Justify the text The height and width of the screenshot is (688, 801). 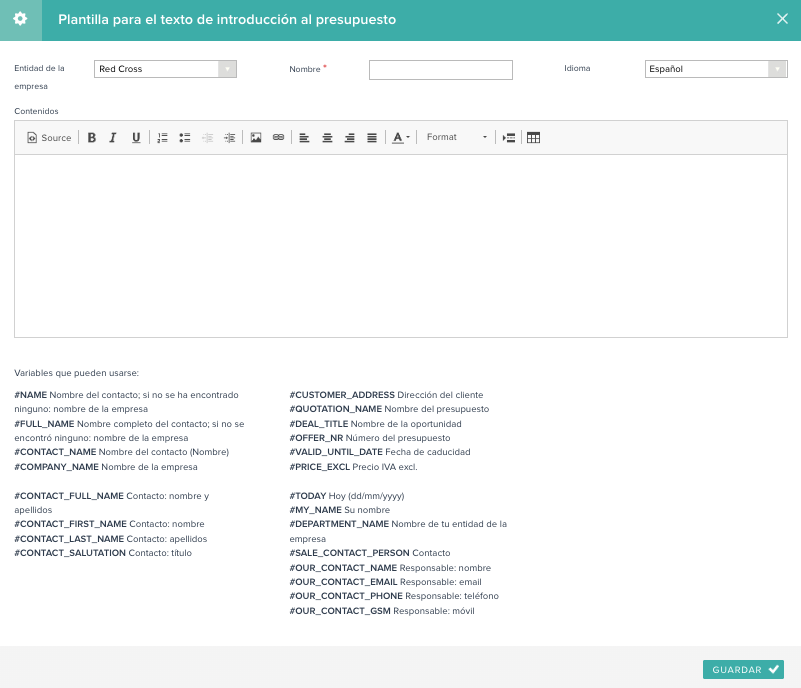click(372, 137)
